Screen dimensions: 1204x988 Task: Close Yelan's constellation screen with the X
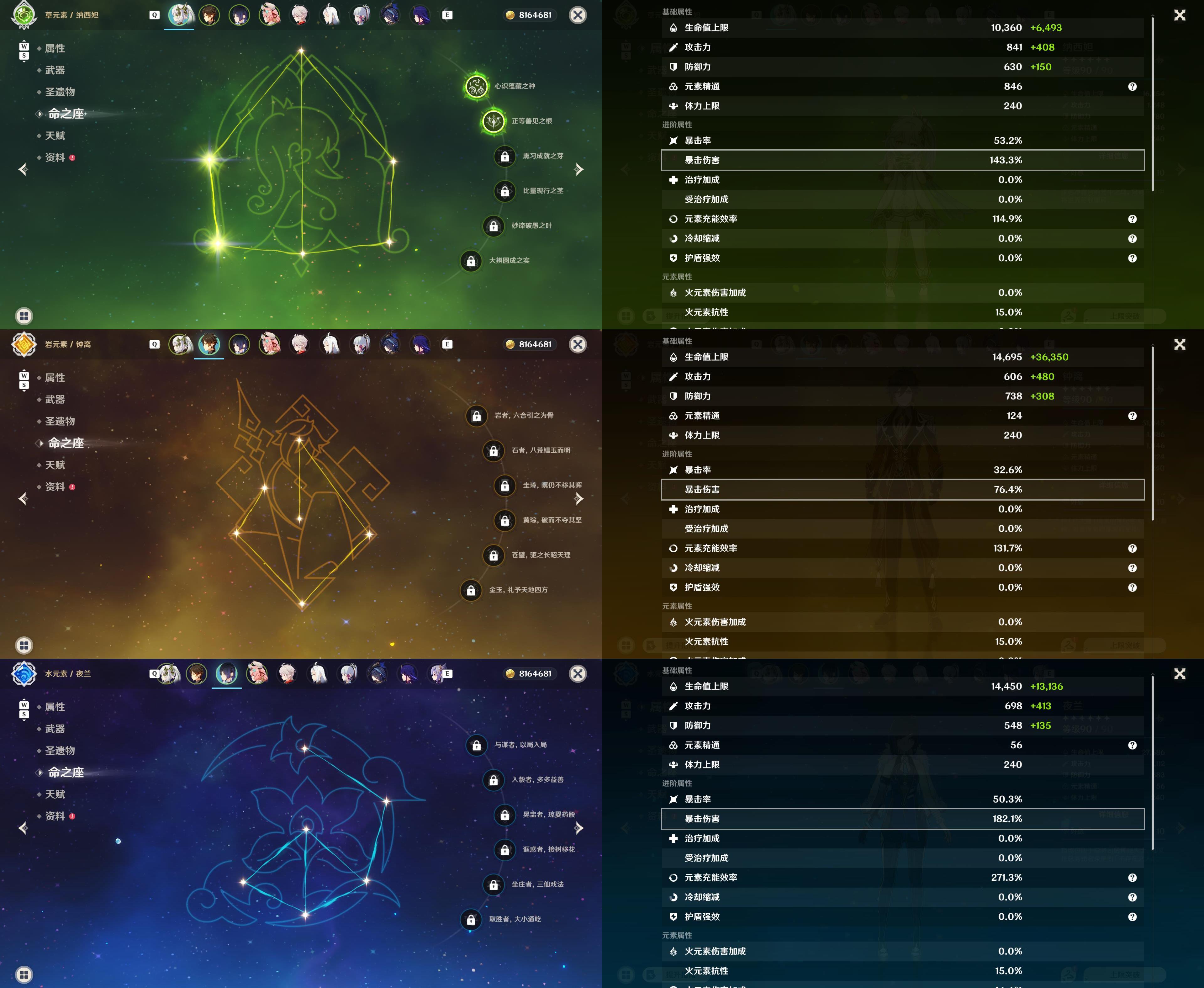578,674
